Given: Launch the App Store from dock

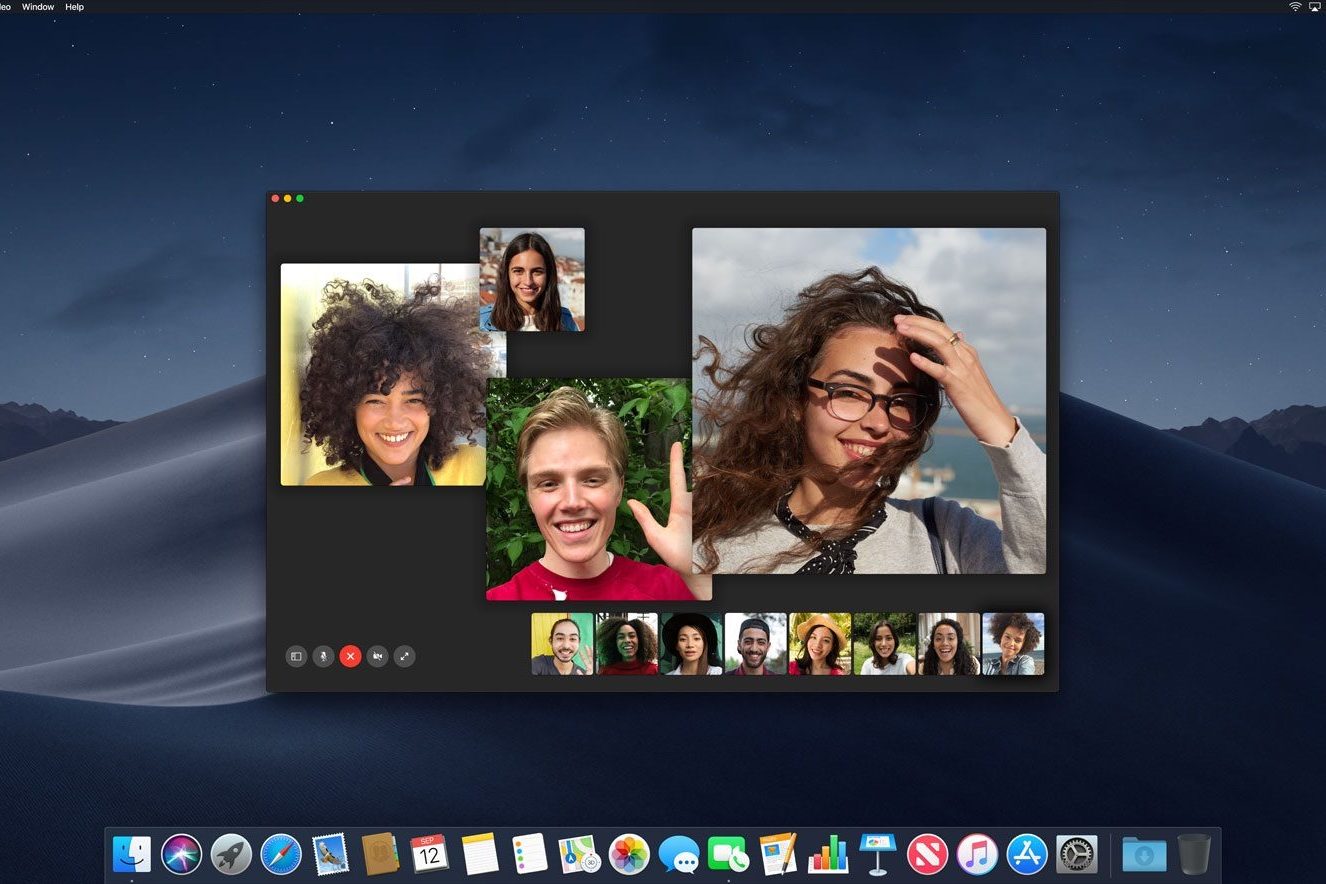Looking at the screenshot, I should (x=1026, y=854).
